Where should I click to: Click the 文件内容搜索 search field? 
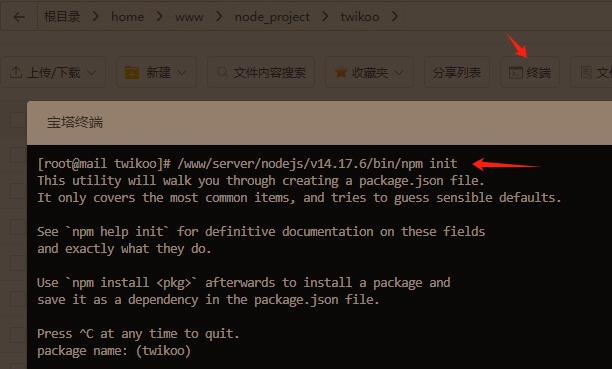click(x=261, y=72)
